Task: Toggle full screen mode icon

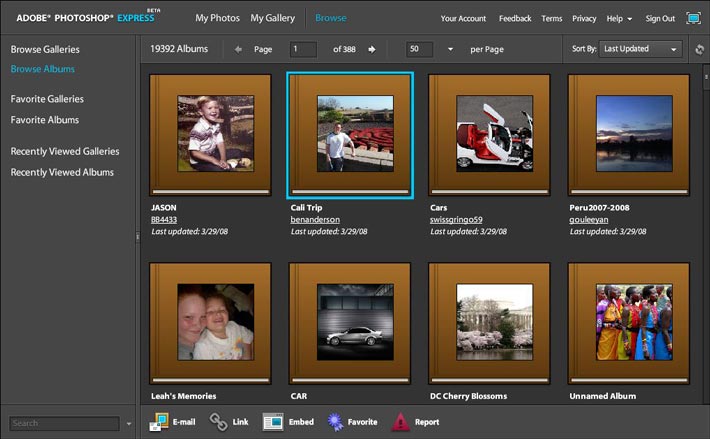Action: [x=694, y=18]
